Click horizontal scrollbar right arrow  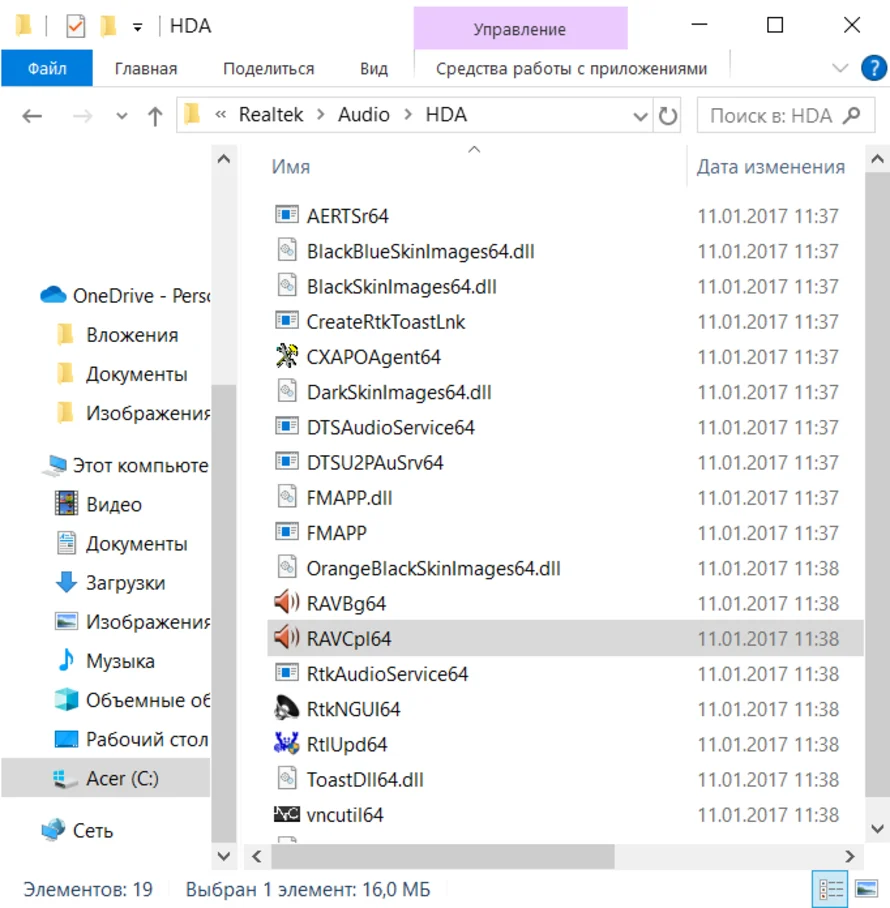pos(849,856)
